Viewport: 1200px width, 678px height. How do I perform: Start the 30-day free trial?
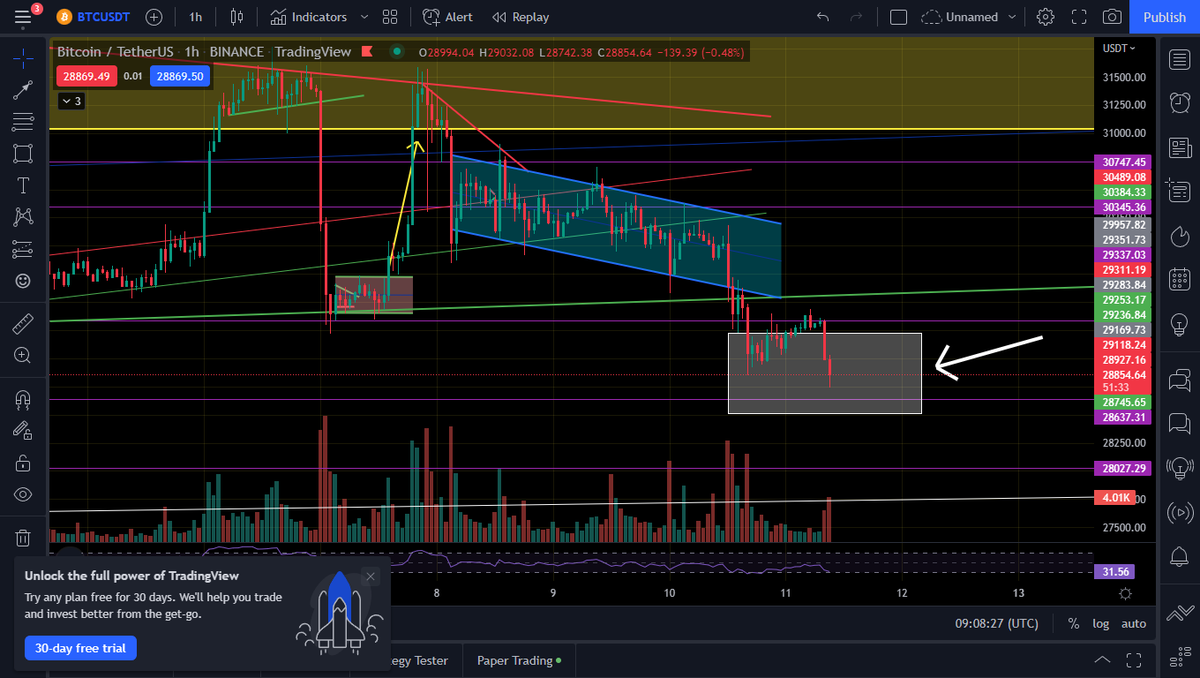point(80,648)
